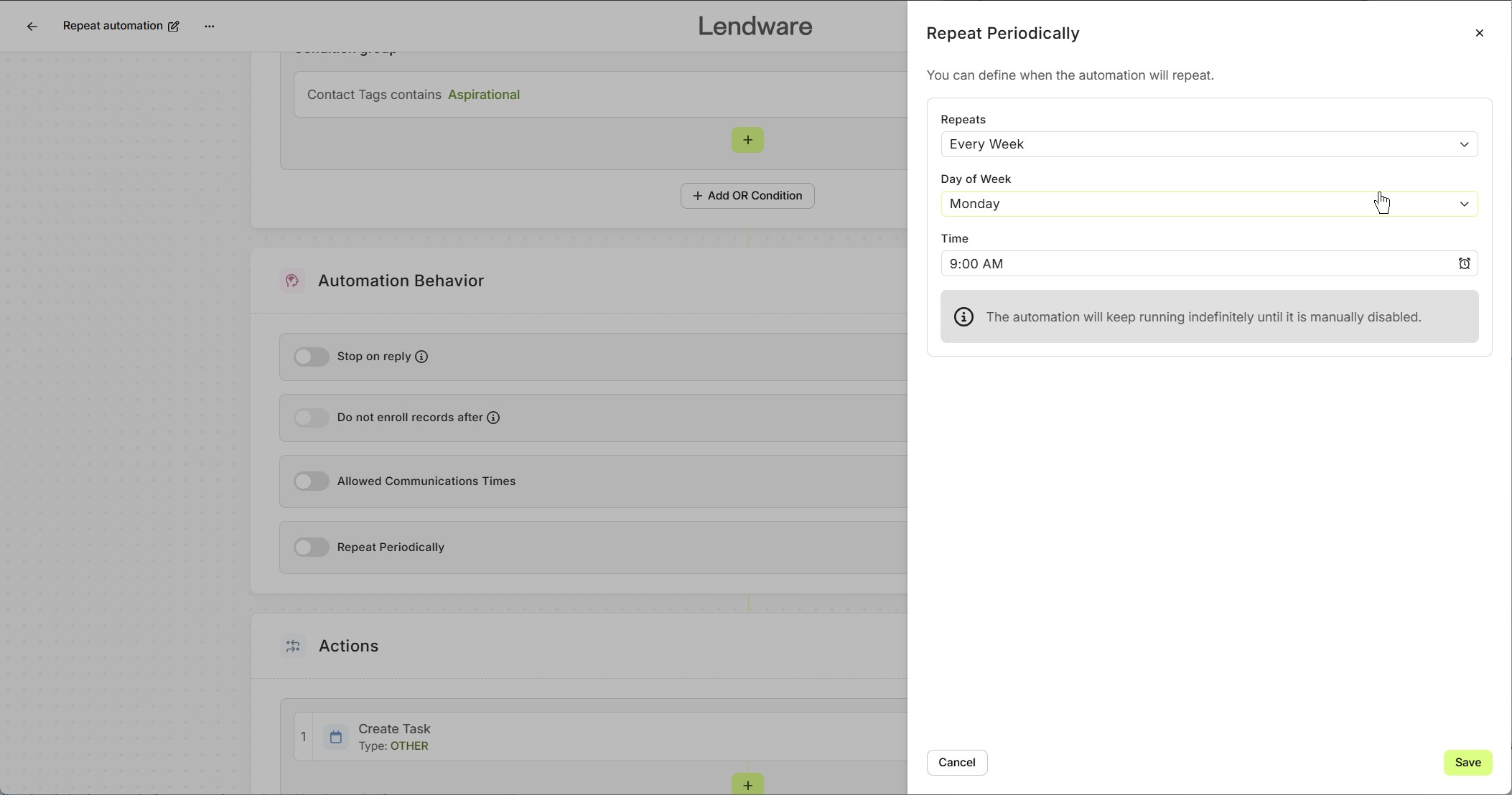The height and width of the screenshot is (795, 1512).
Task: Toggle Allowed Communications Times switch
Action: pyautogui.click(x=312, y=481)
